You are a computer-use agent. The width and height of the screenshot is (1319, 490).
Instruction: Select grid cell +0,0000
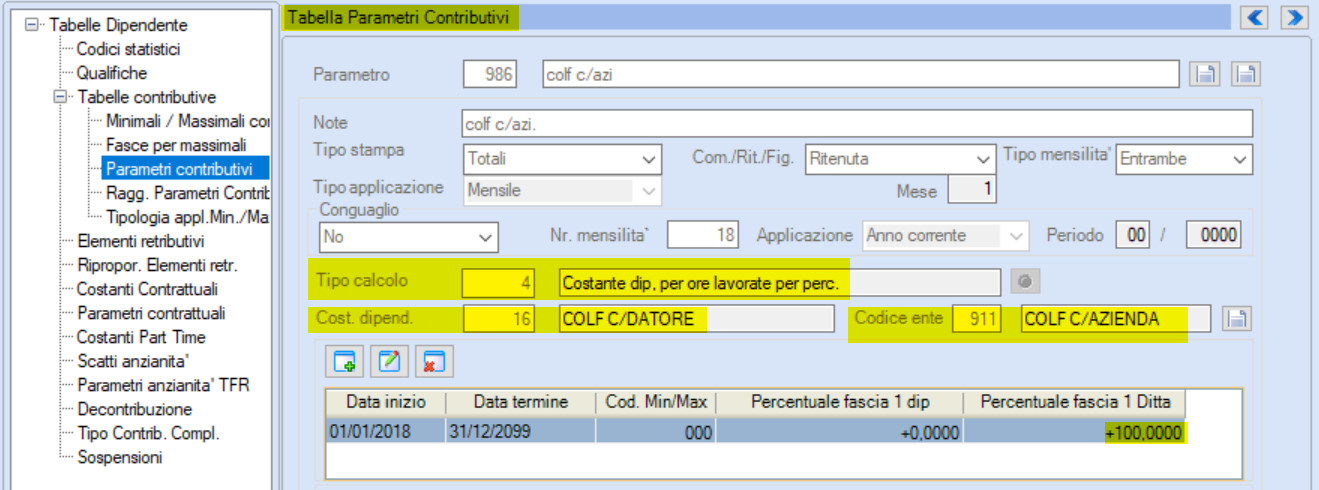tap(840, 431)
